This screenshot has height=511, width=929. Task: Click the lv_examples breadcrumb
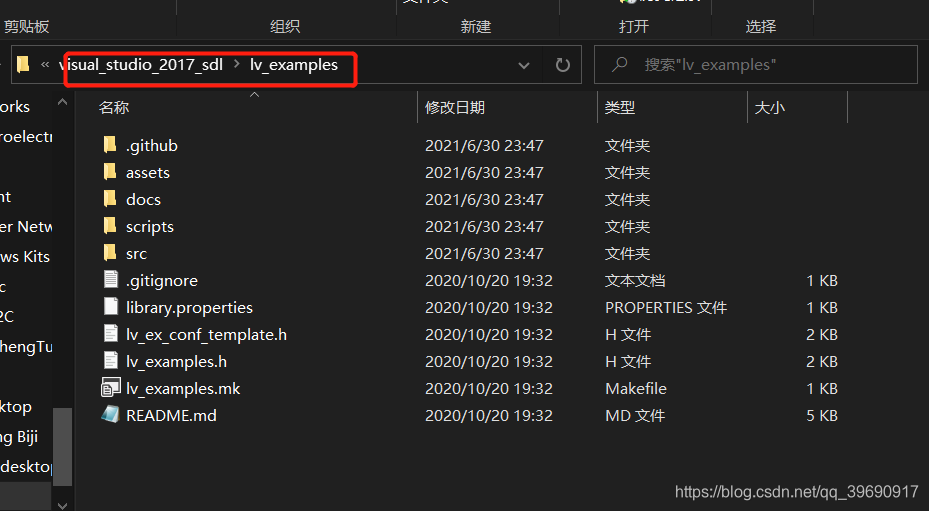tap(294, 65)
